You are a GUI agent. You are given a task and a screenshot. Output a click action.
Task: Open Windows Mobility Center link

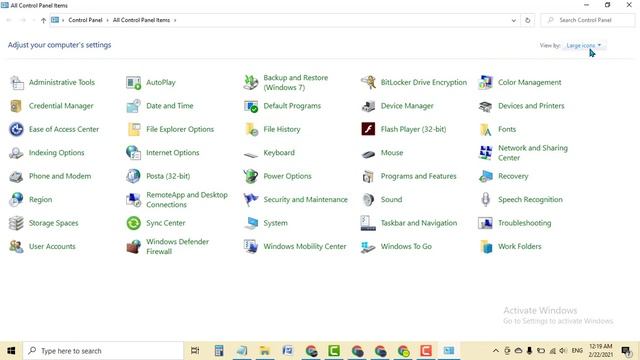click(x=304, y=247)
